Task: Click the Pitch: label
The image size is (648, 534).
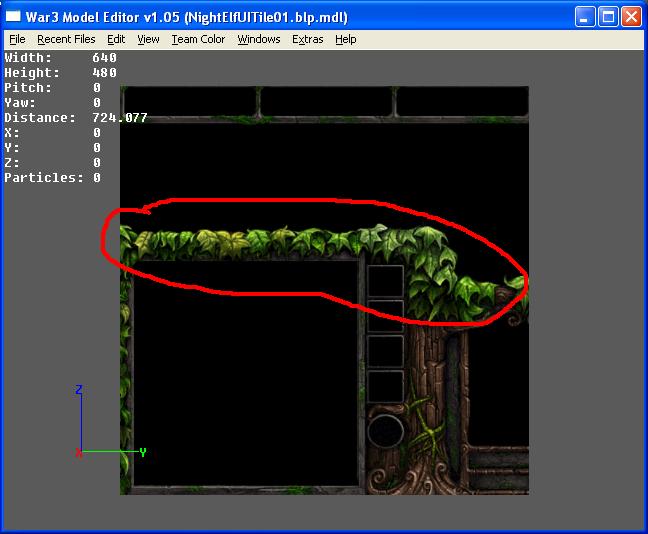Action: coord(28,88)
